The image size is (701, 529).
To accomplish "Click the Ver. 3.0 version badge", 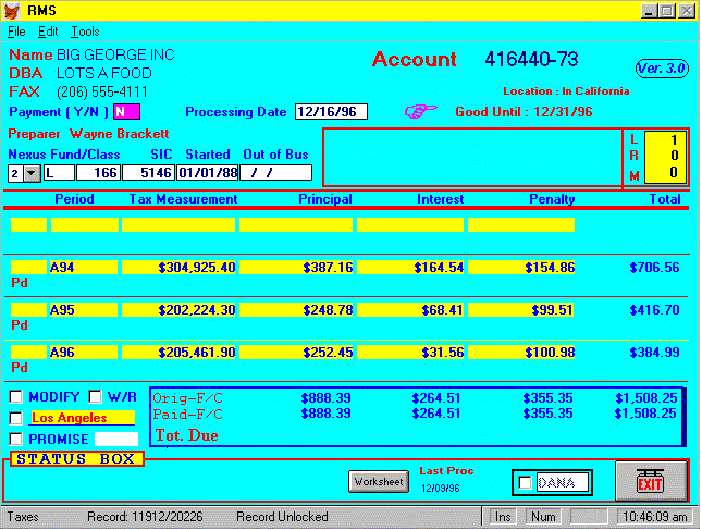I will tap(662, 68).
